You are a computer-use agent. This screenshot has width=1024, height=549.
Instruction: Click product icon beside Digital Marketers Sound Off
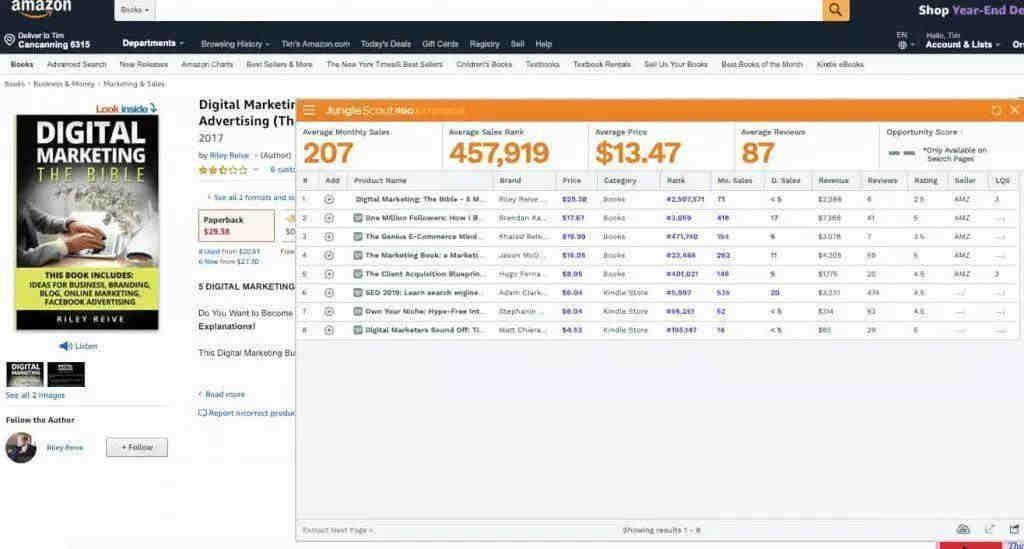coord(358,330)
